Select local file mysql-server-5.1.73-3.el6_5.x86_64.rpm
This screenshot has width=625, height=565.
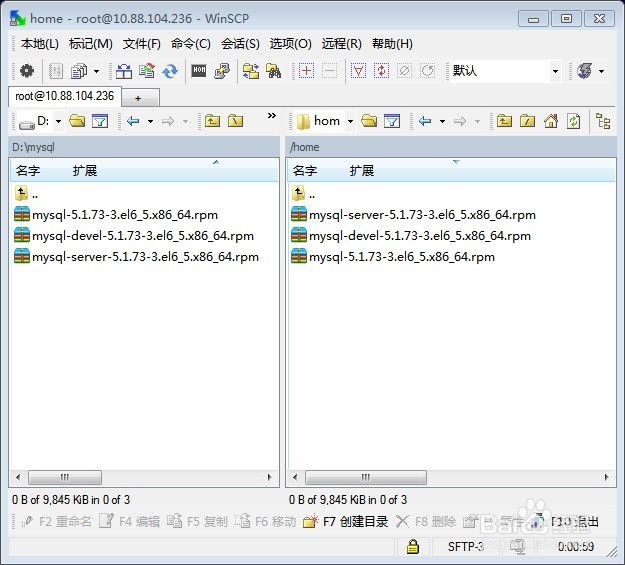136,256
